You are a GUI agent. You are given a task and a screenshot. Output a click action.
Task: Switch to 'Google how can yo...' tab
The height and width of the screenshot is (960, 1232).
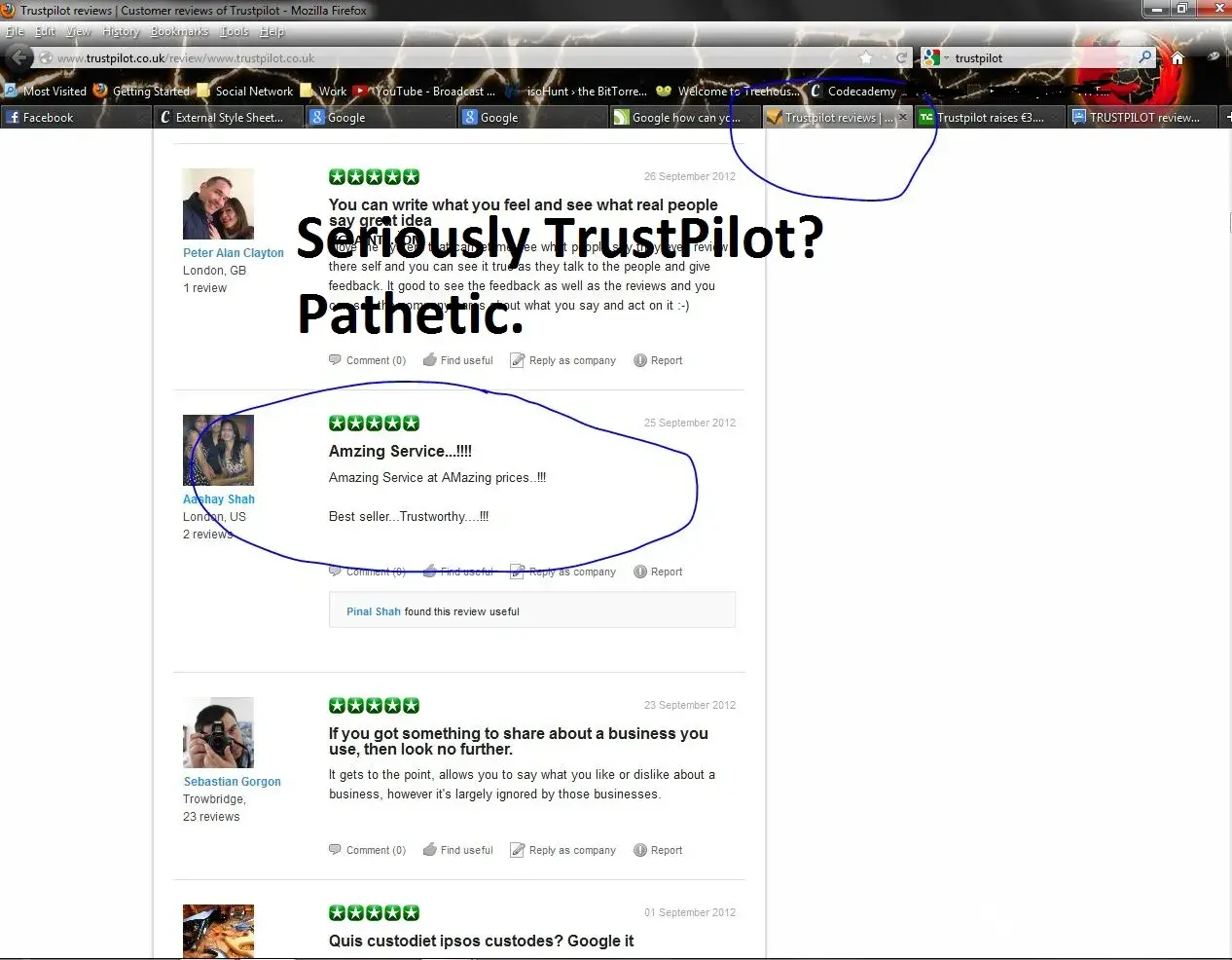(x=685, y=118)
